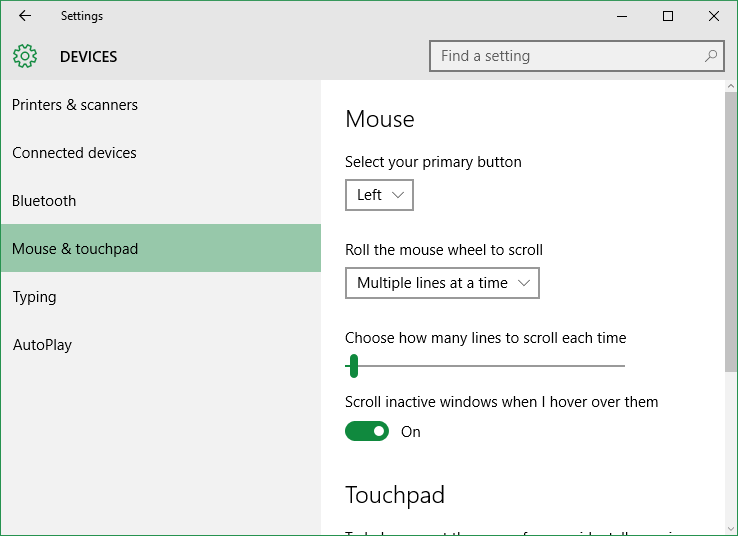Viewport: 738px width, 536px height.
Task: Go back using the back arrow
Action: [25, 16]
